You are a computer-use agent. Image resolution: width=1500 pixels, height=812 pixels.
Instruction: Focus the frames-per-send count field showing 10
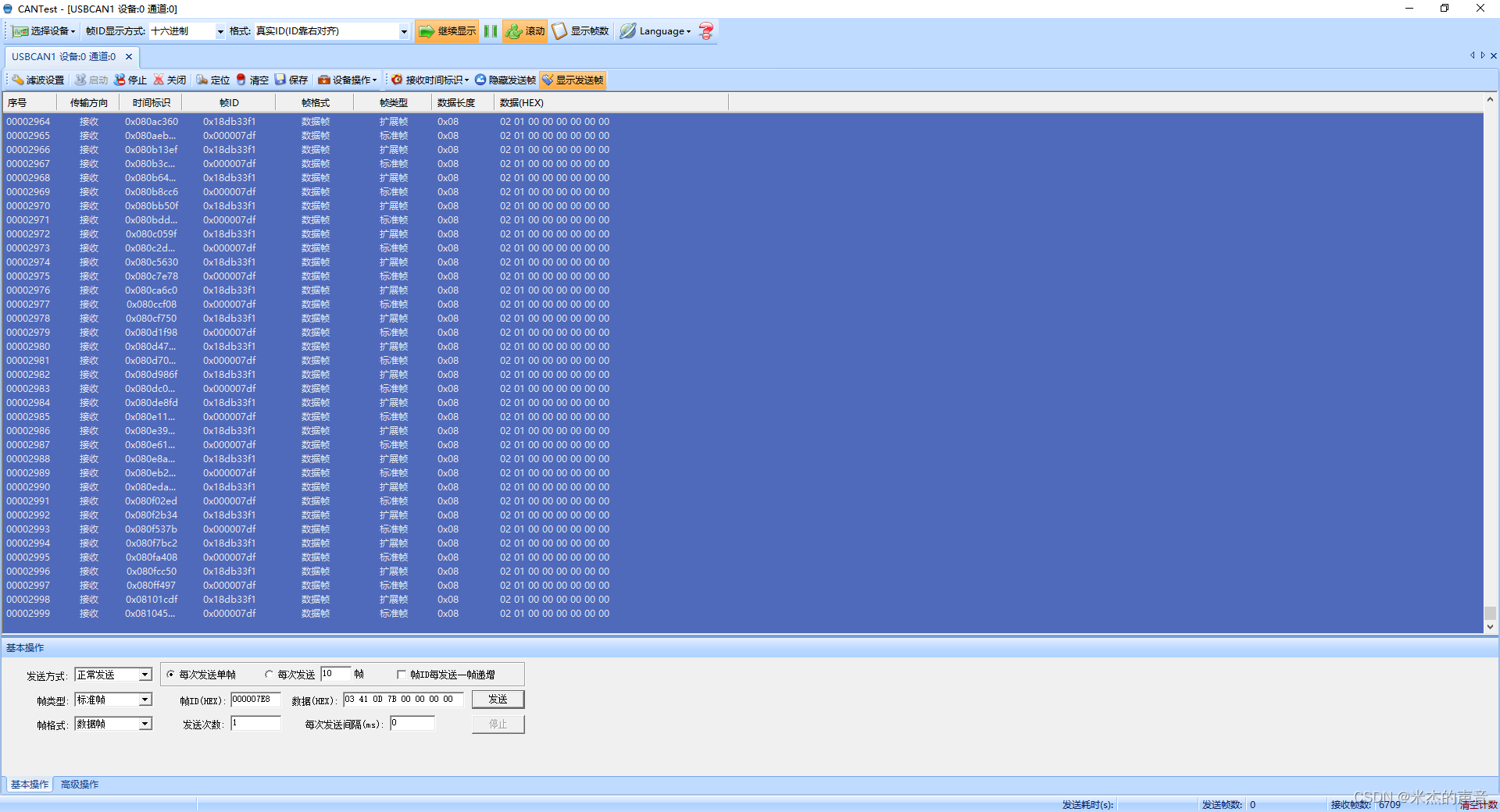pyautogui.click(x=335, y=674)
